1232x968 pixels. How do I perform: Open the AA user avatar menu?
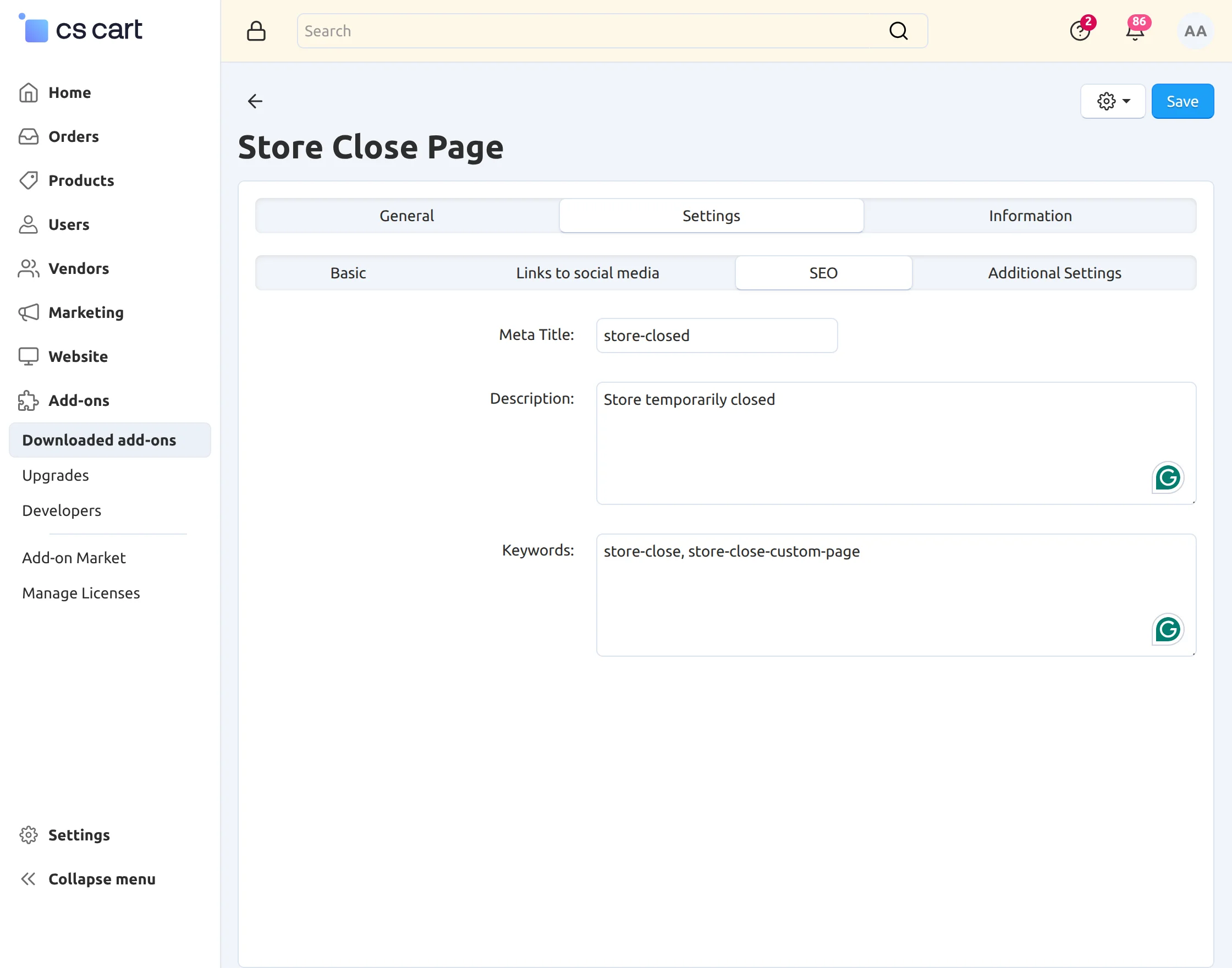(x=1195, y=31)
